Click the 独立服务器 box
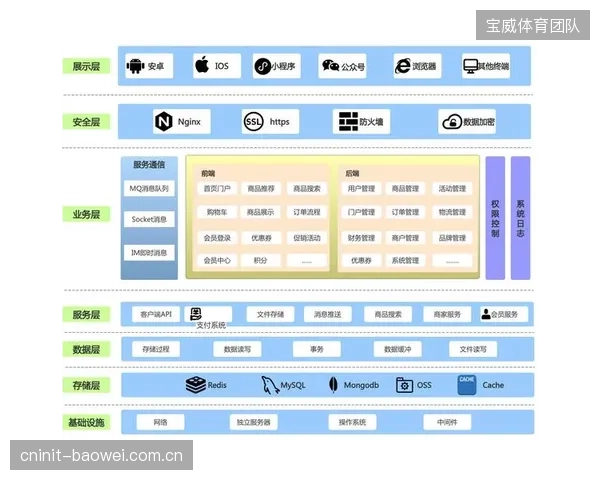 254,422
